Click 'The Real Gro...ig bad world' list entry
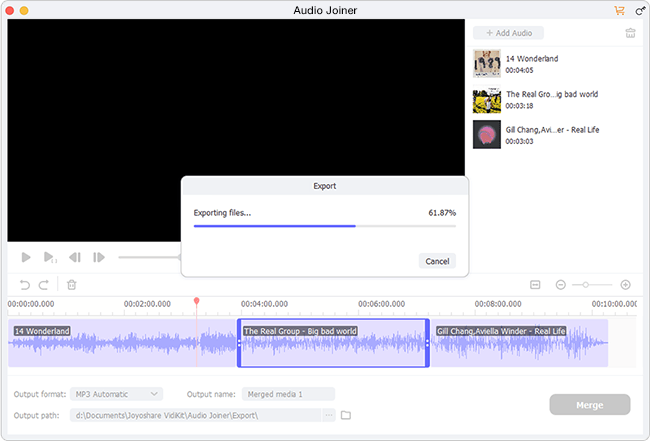Image resolution: width=650 pixels, height=441 pixels. [x=552, y=94]
